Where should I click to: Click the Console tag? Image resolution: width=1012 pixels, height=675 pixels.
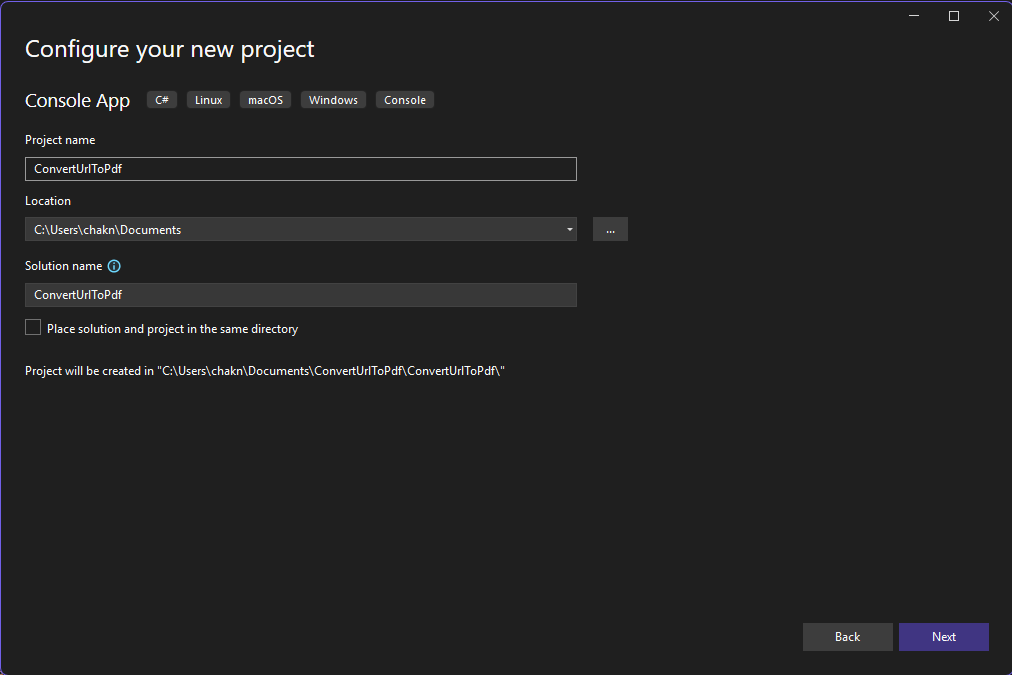pos(405,100)
